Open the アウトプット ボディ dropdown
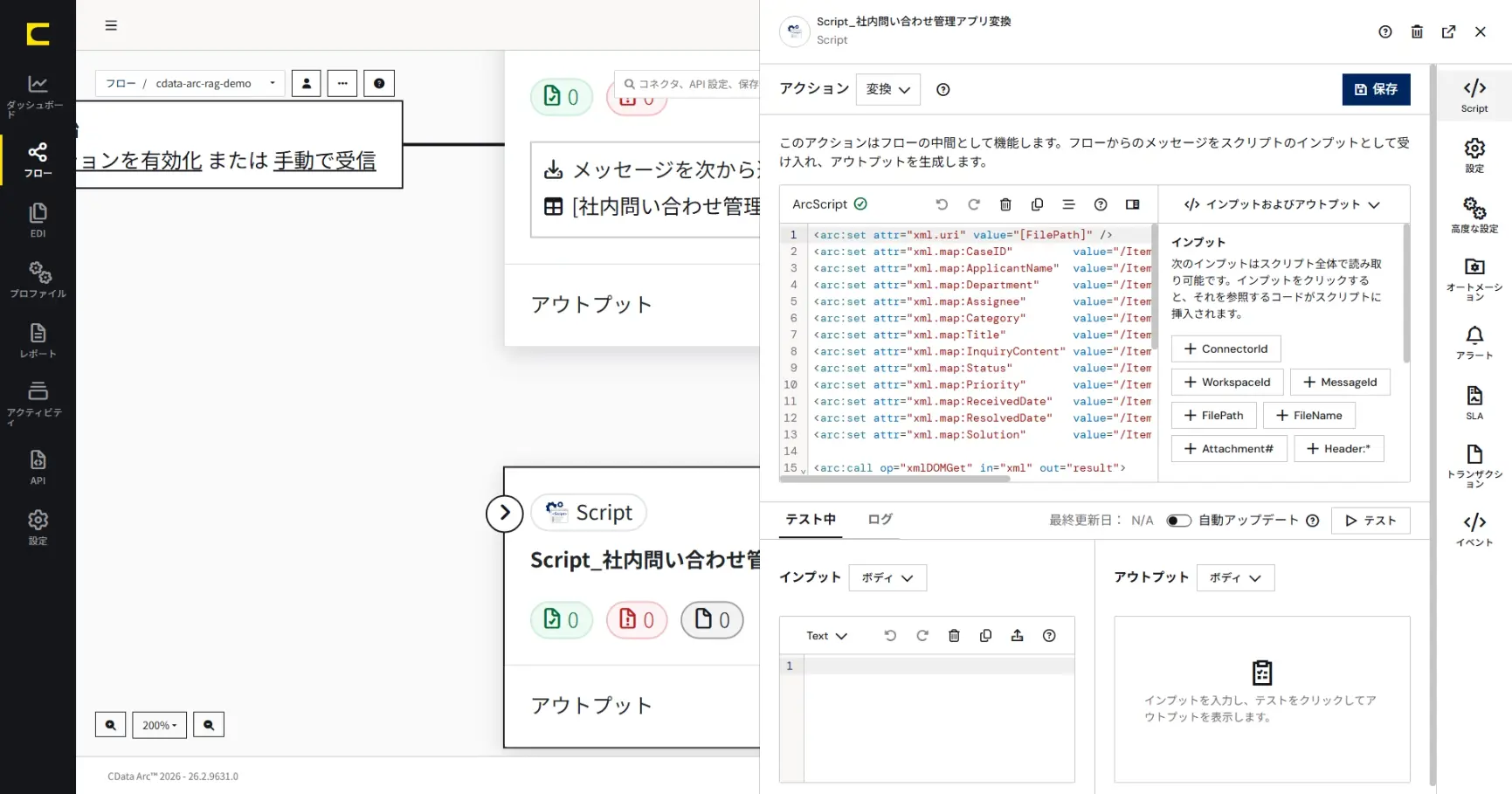The image size is (1512, 794). 1235,577
